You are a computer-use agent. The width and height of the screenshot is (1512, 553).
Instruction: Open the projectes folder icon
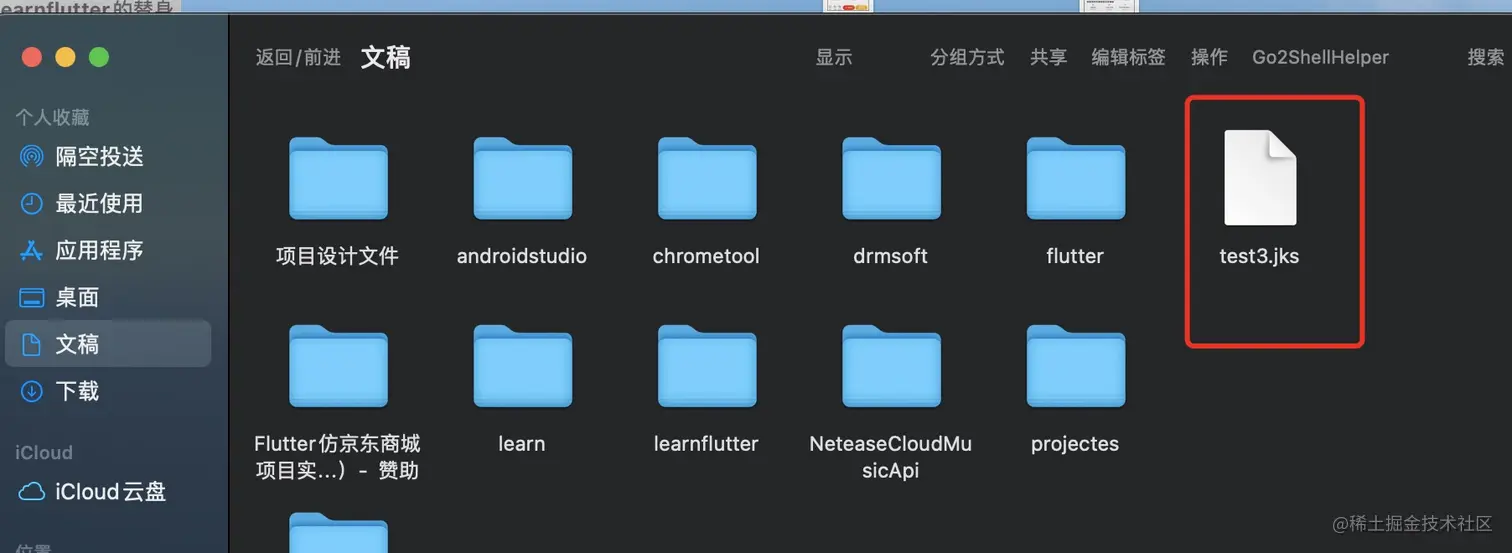coord(1075,366)
